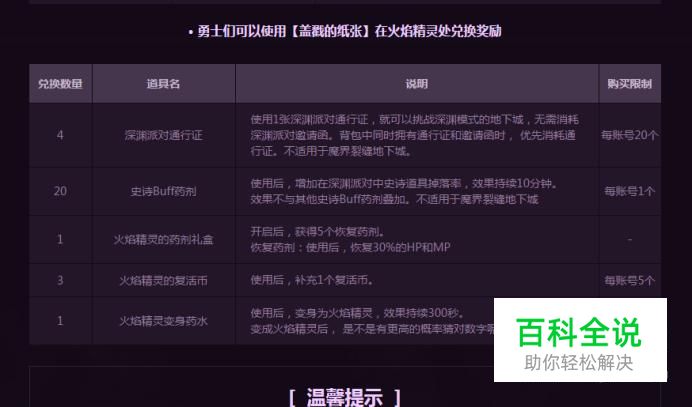Click the 购买限制 column header
This screenshot has height=407, width=692.
[629, 84]
